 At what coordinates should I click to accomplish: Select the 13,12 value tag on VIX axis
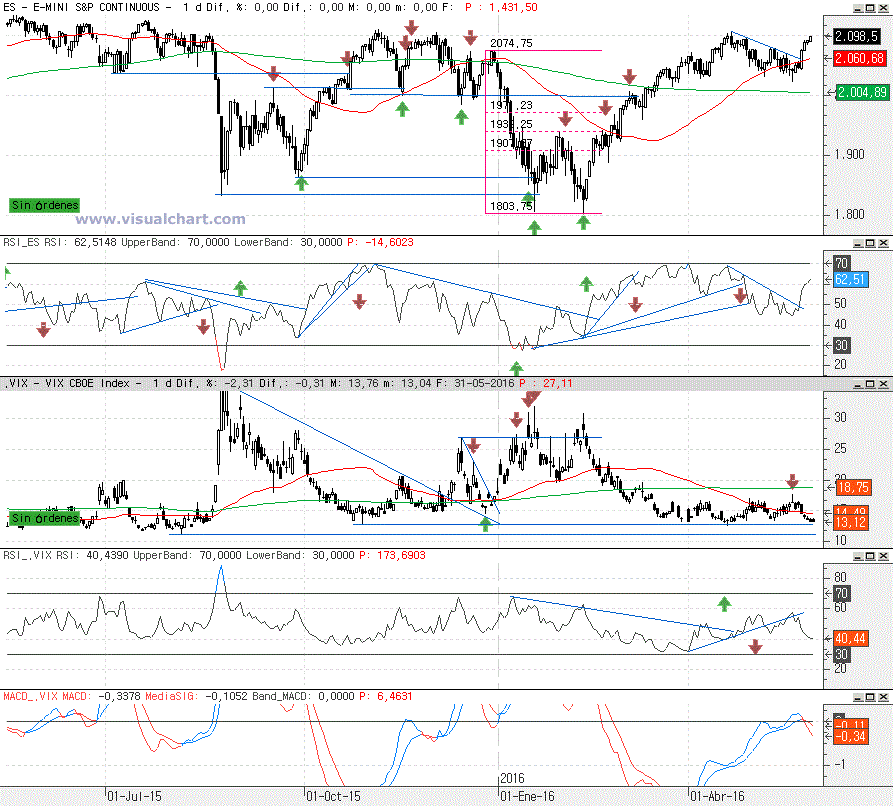tap(851, 522)
